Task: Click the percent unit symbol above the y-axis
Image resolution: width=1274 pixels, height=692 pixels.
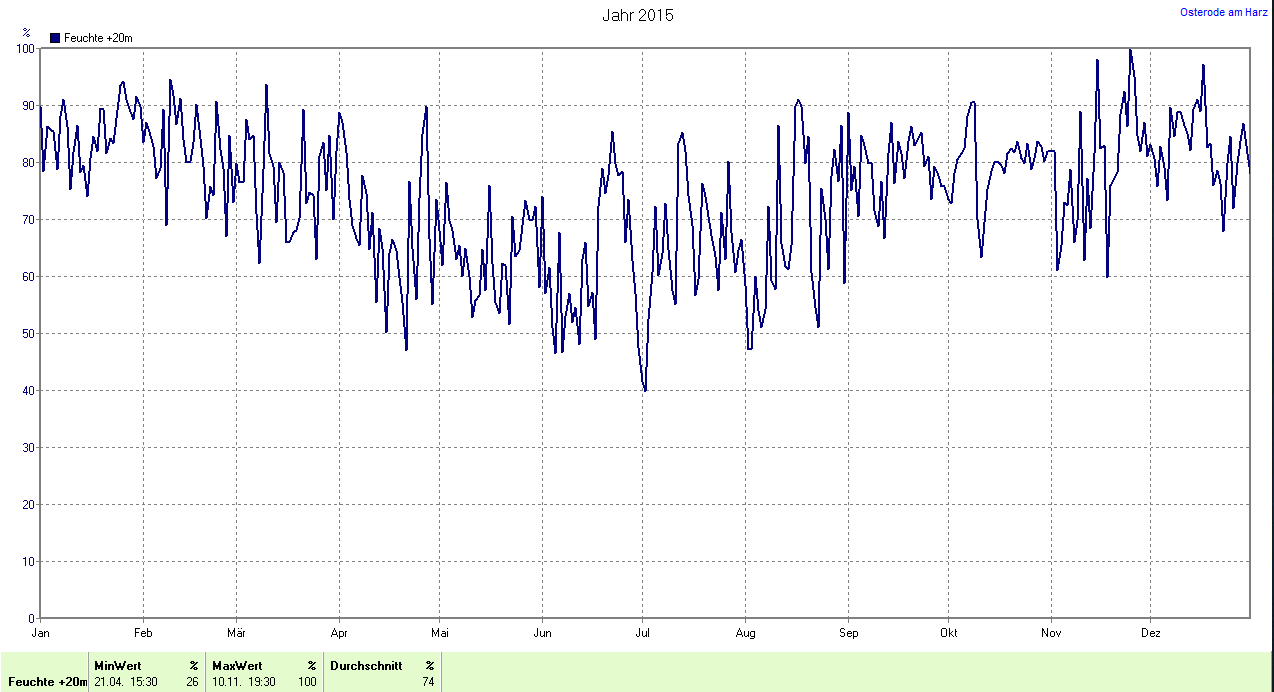Action: (x=26, y=33)
